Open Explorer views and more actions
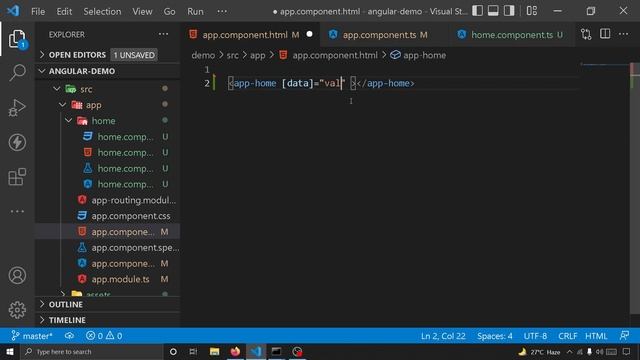This screenshot has width=640, height=360. (x=163, y=34)
